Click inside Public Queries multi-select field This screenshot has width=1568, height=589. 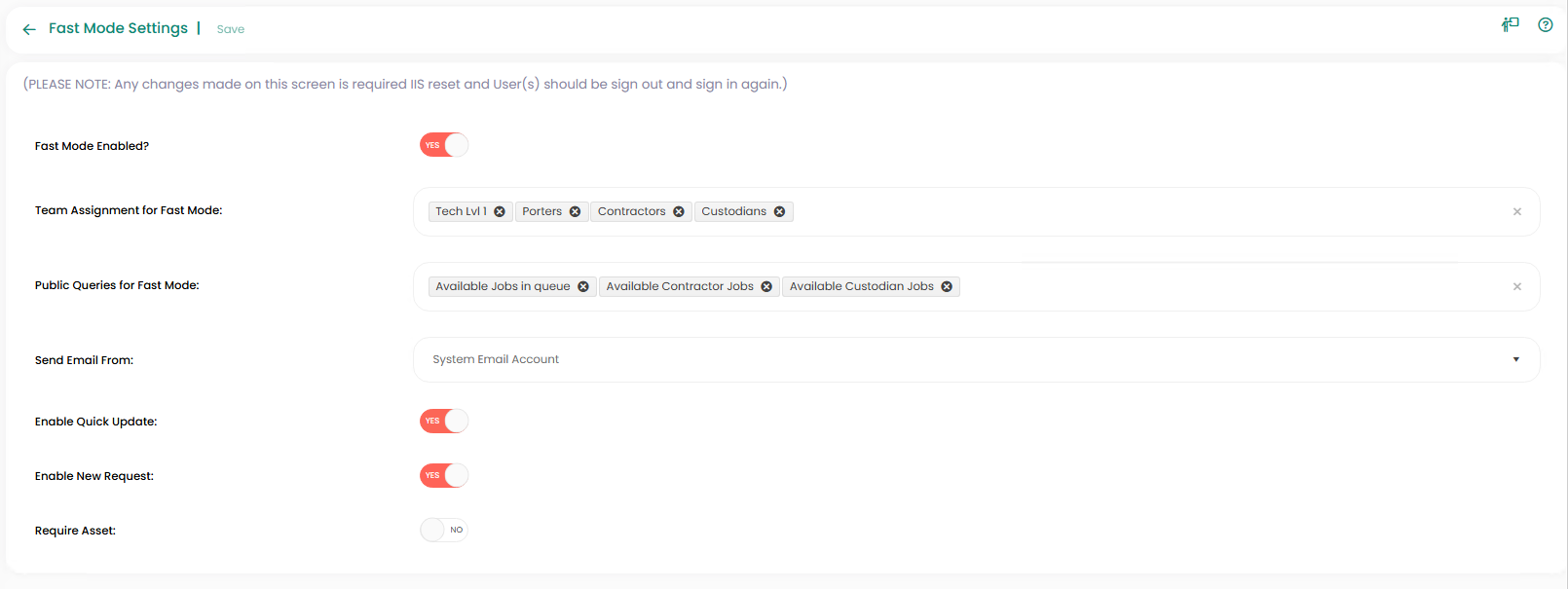[x=1217, y=287]
